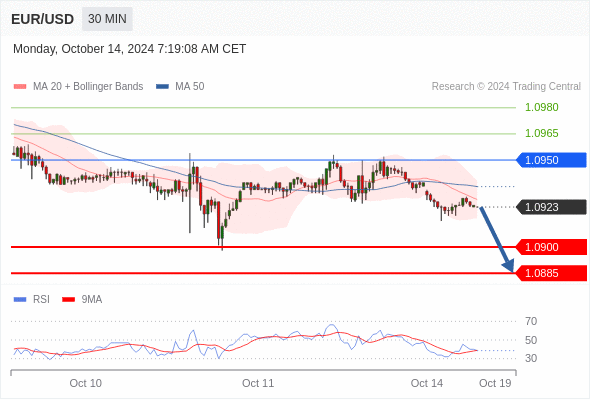
Task: Click the Oct 14 date axis label
Action: (427, 383)
